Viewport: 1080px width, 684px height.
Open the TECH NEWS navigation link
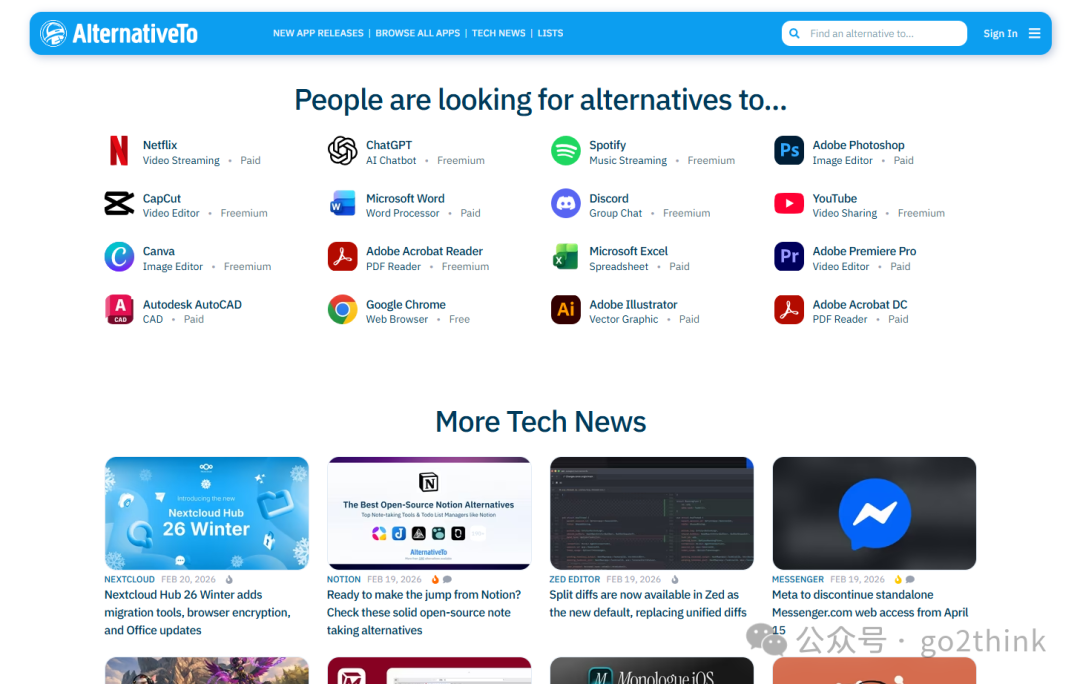[x=498, y=33]
